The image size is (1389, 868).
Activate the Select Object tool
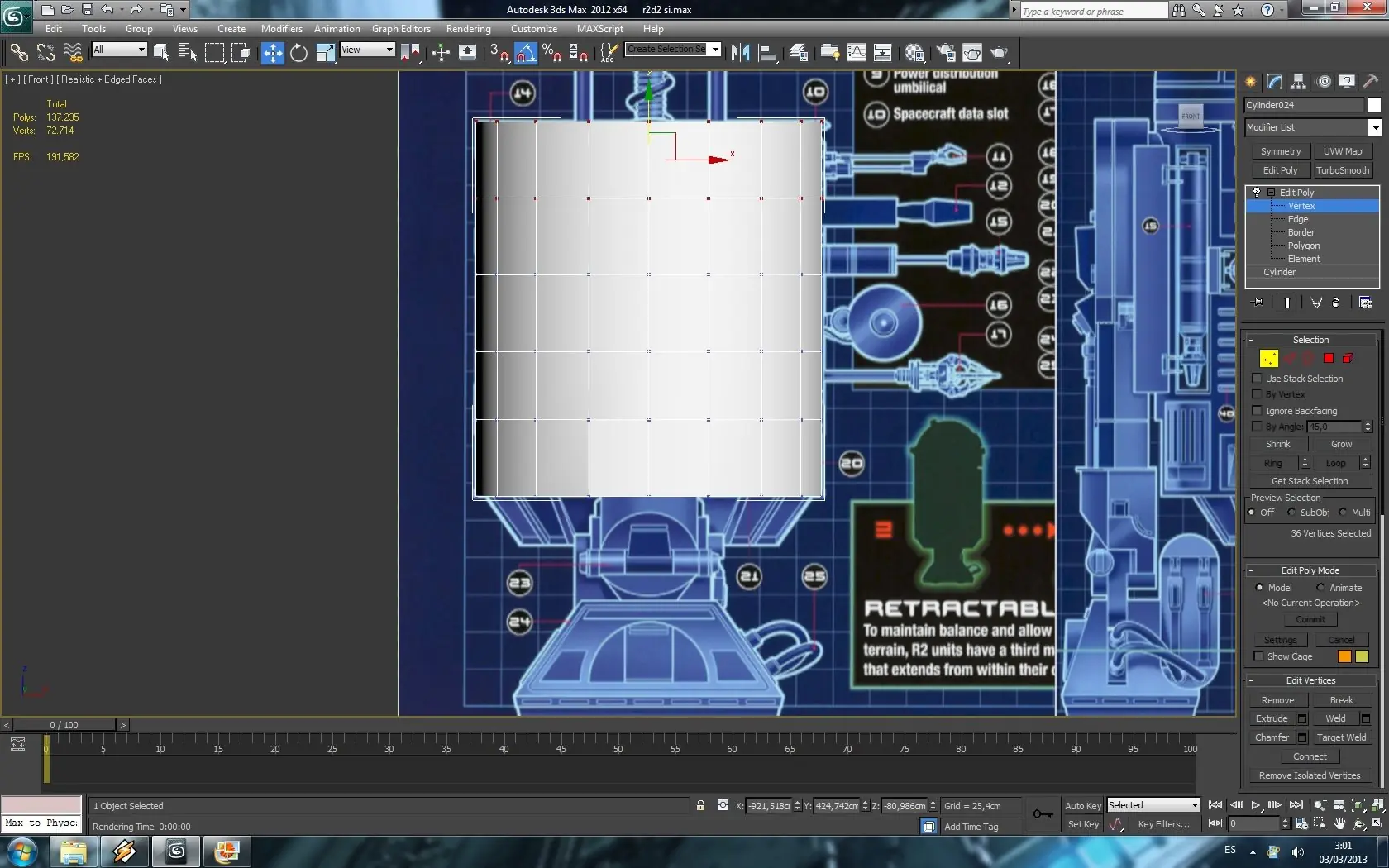coord(161,53)
